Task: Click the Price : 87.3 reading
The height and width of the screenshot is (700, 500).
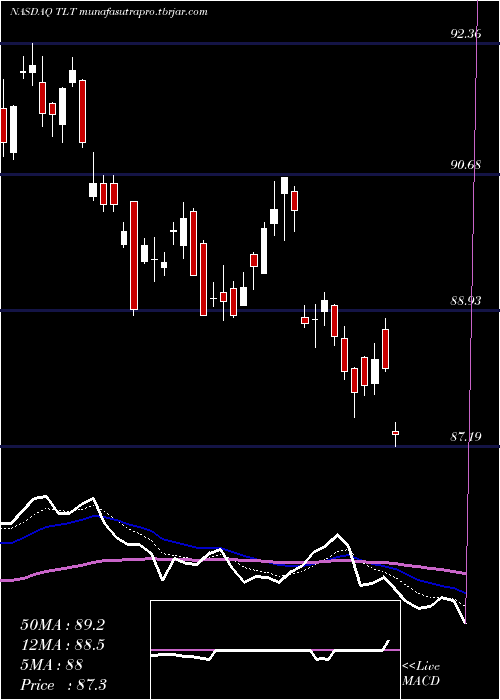Action: 63,685
